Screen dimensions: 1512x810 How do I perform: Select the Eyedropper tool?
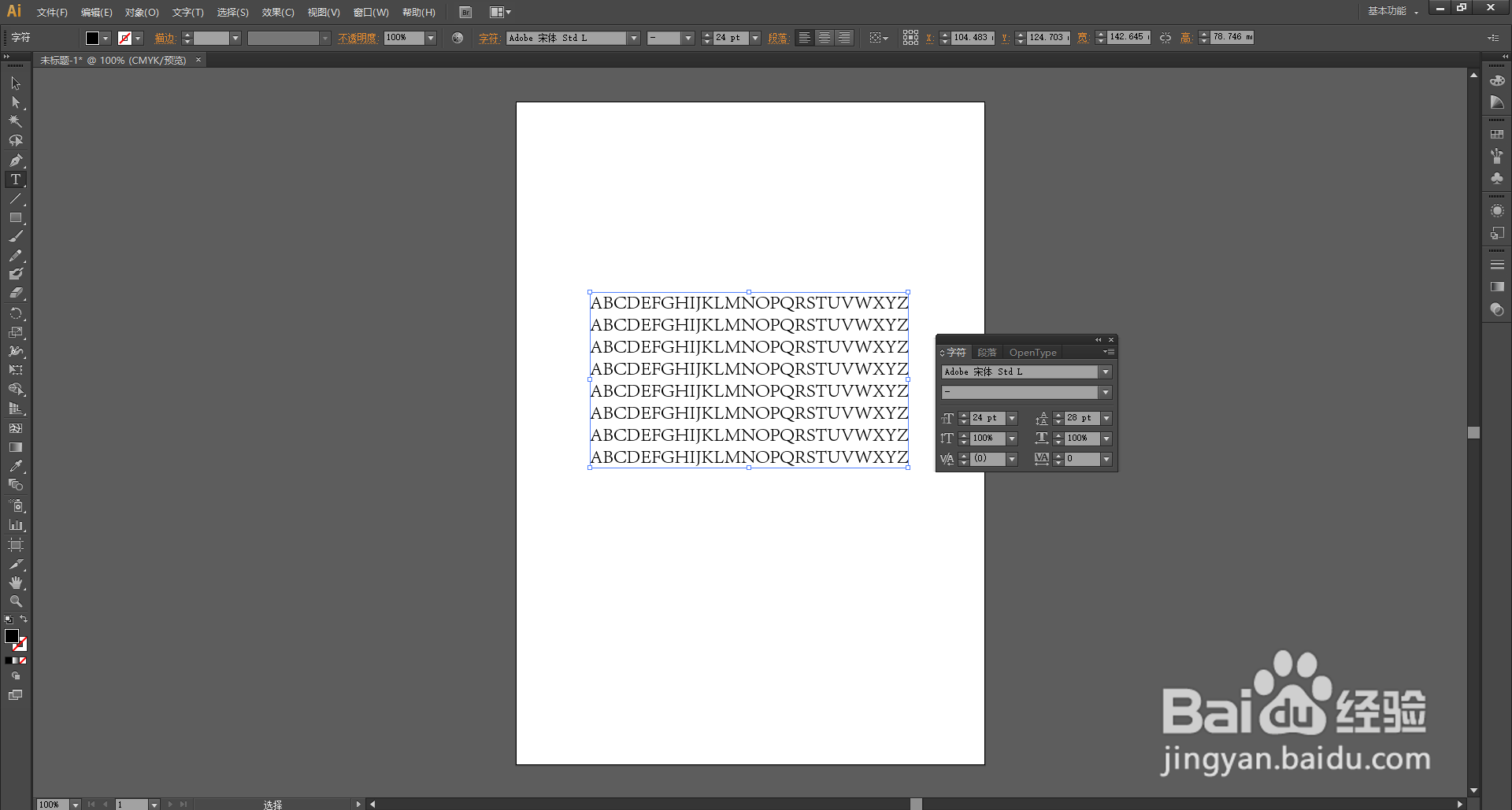pyautogui.click(x=16, y=466)
